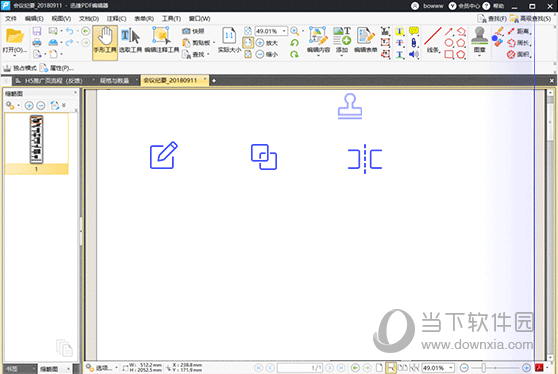The width and height of the screenshot is (558, 374).
Task: Click the 图章 stamp tool icon
Action: 479,36
